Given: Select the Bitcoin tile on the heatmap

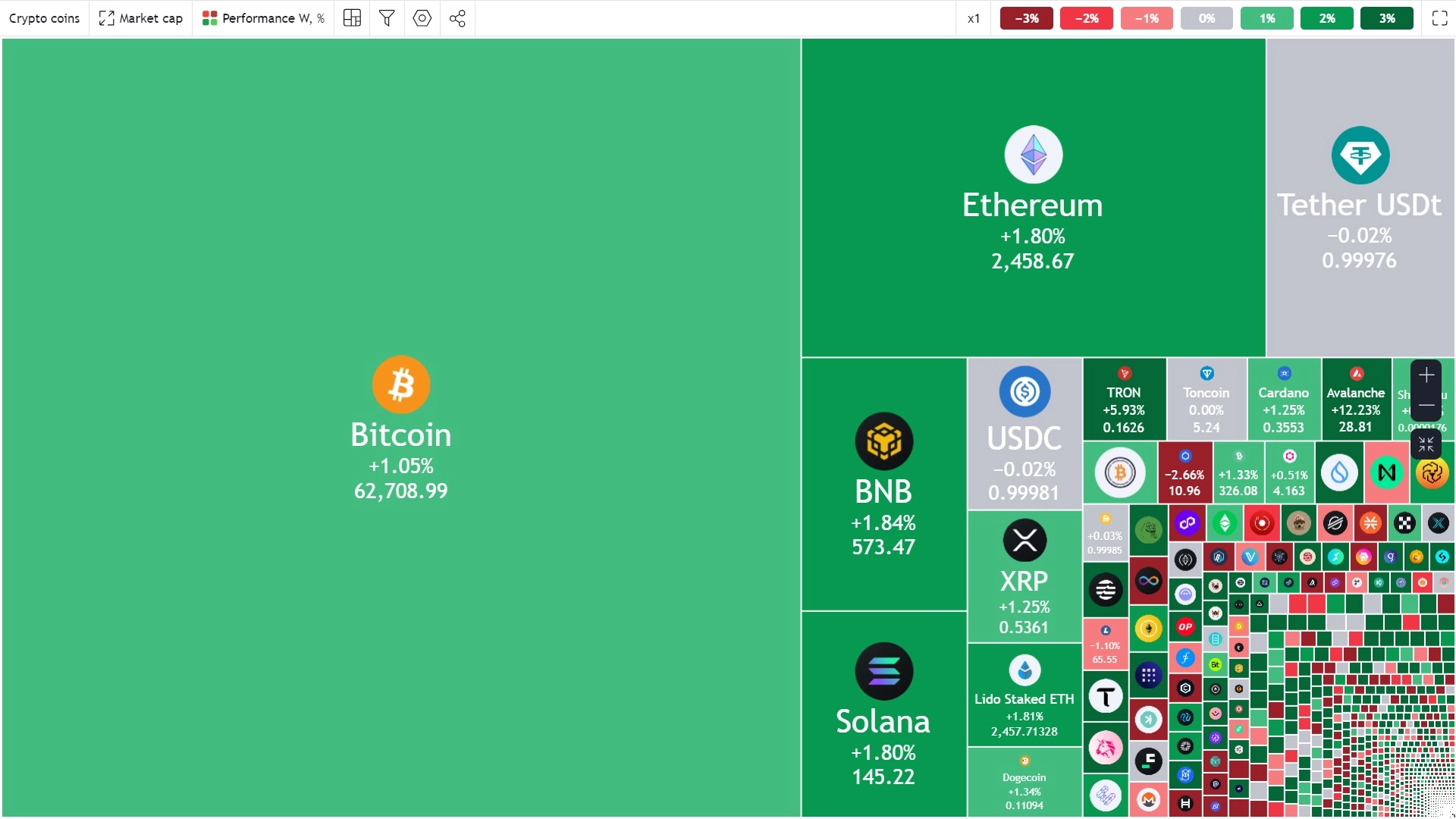Looking at the screenshot, I should pyautogui.click(x=400, y=432).
